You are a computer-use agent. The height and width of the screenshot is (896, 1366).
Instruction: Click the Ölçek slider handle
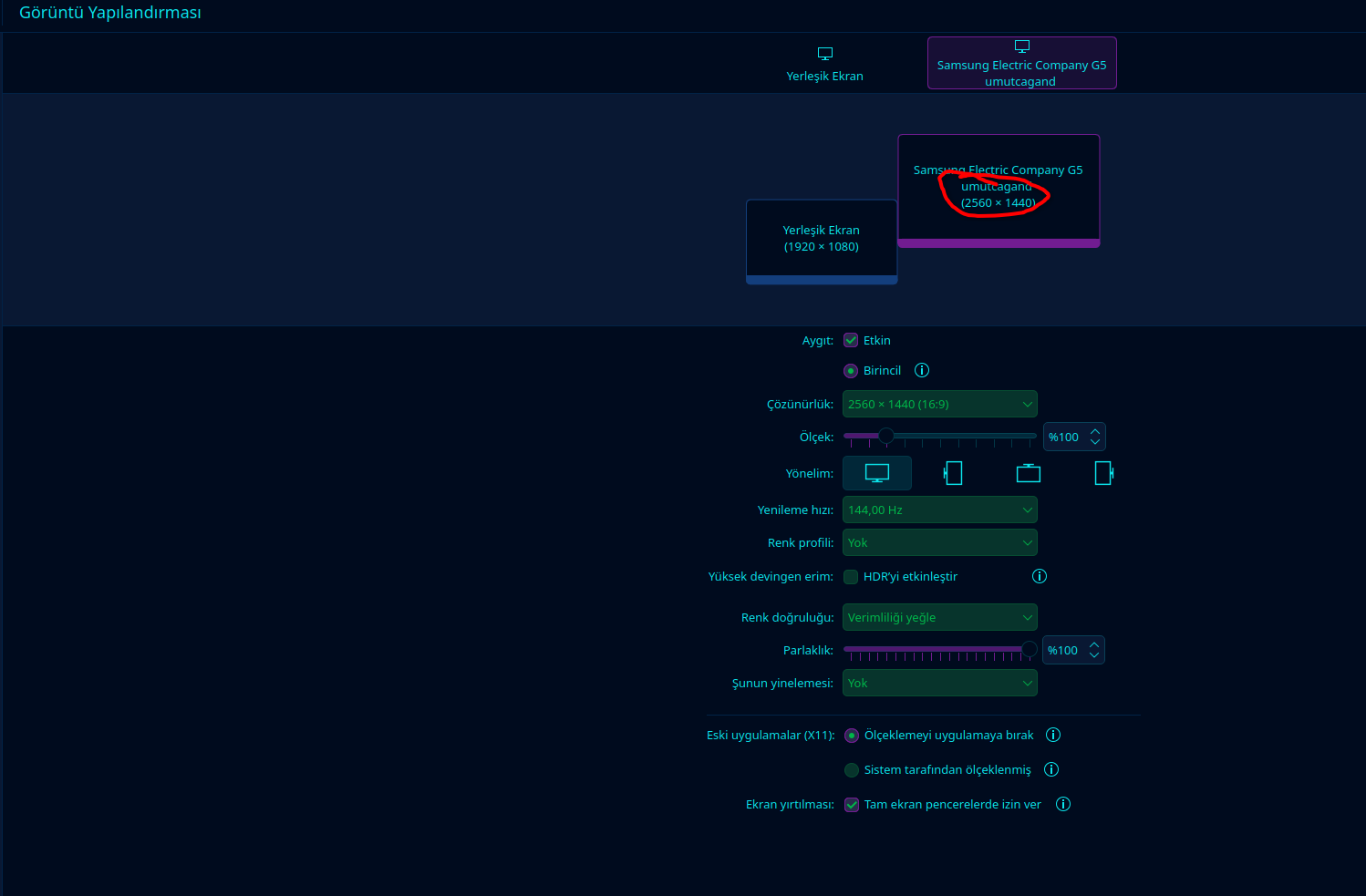pyautogui.click(x=885, y=436)
